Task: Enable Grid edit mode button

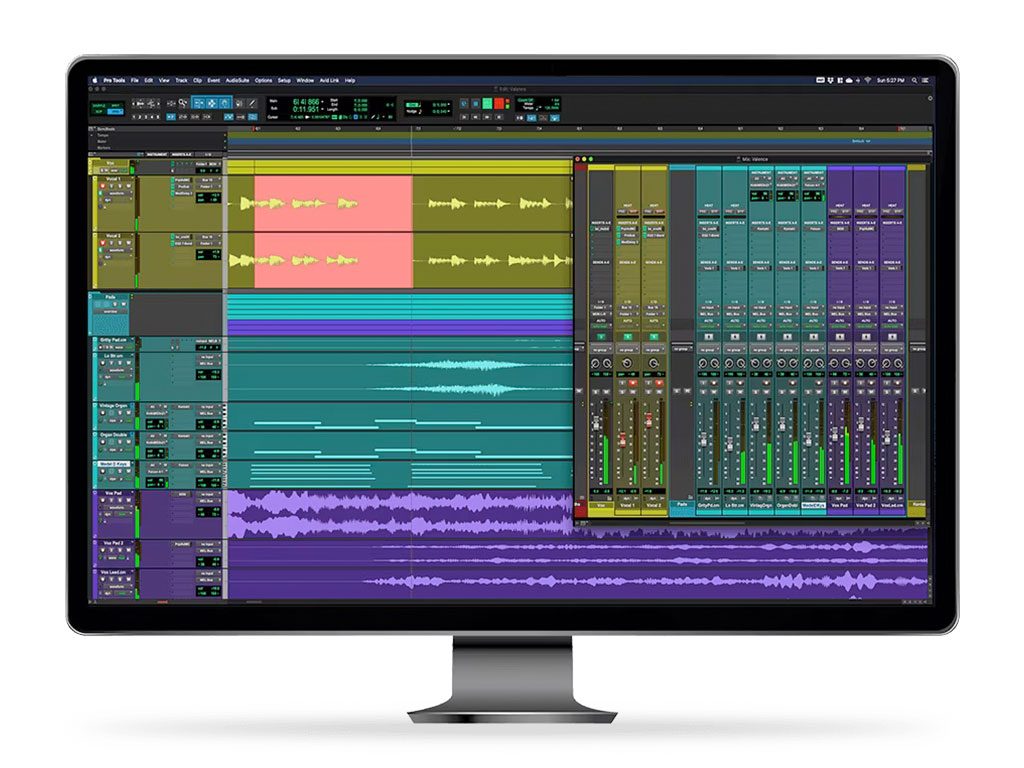Action: (x=116, y=111)
